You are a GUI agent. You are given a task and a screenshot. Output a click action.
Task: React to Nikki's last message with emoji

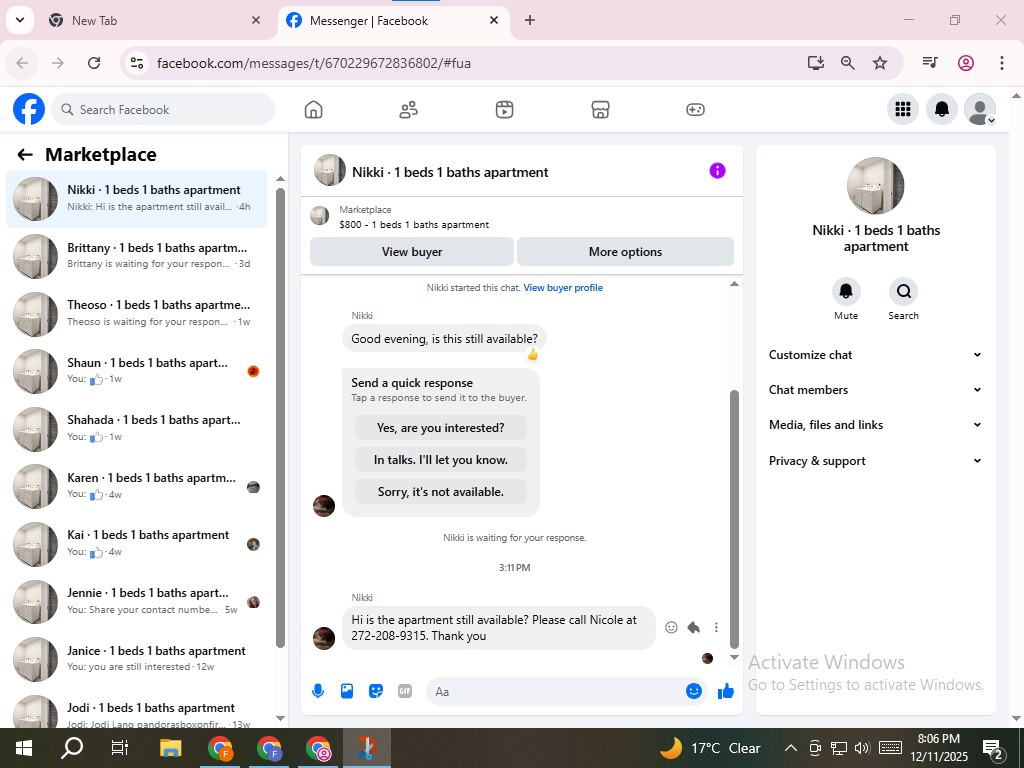[671, 628]
